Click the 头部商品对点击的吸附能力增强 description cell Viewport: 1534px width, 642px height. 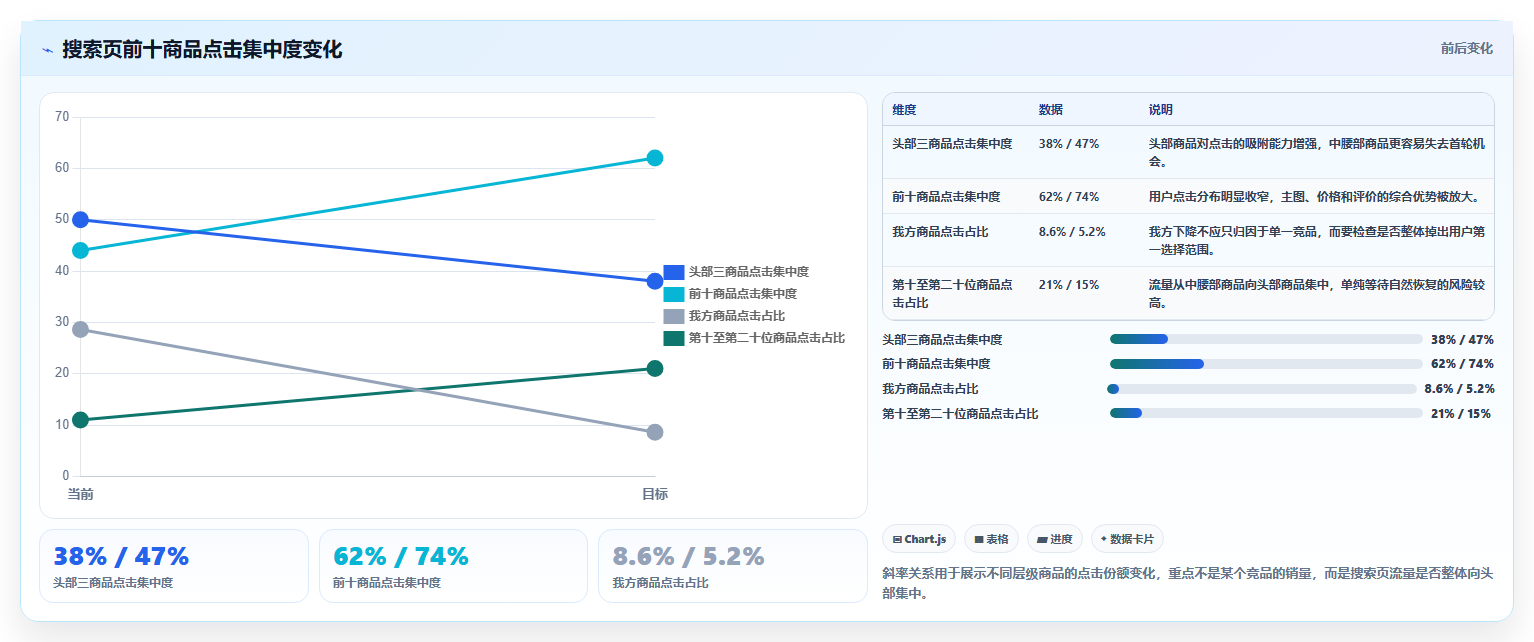1316,152
